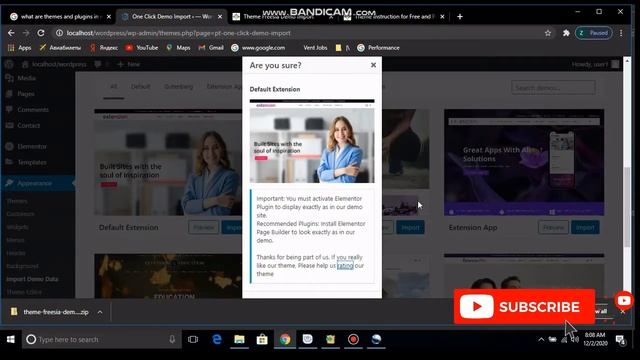Click the Default Extension preview image in dialog

[312, 141]
